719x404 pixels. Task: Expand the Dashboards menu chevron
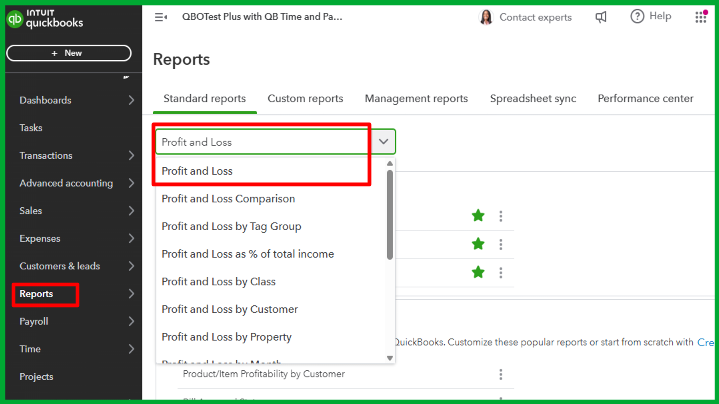pyautogui.click(x=131, y=100)
